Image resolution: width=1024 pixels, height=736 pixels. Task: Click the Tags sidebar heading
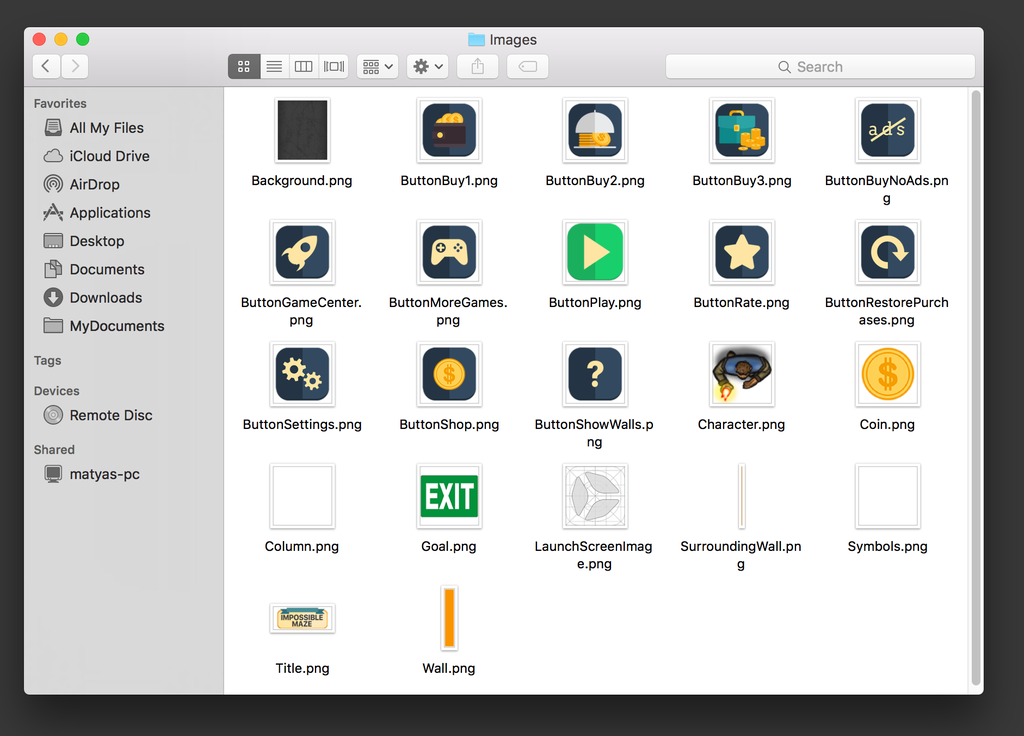click(x=48, y=360)
